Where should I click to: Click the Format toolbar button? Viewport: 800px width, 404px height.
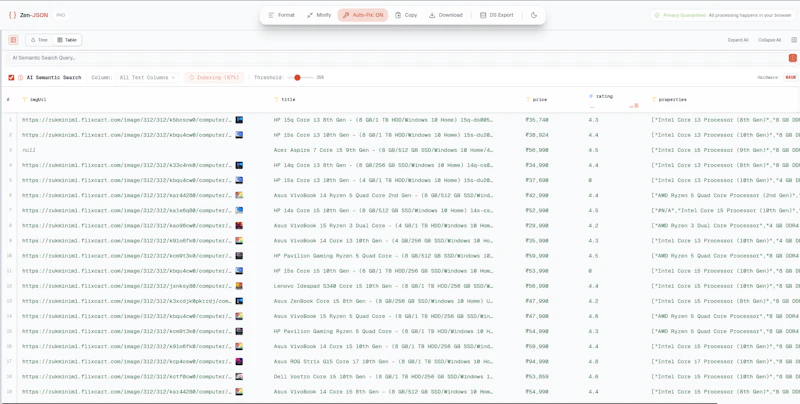coord(282,15)
